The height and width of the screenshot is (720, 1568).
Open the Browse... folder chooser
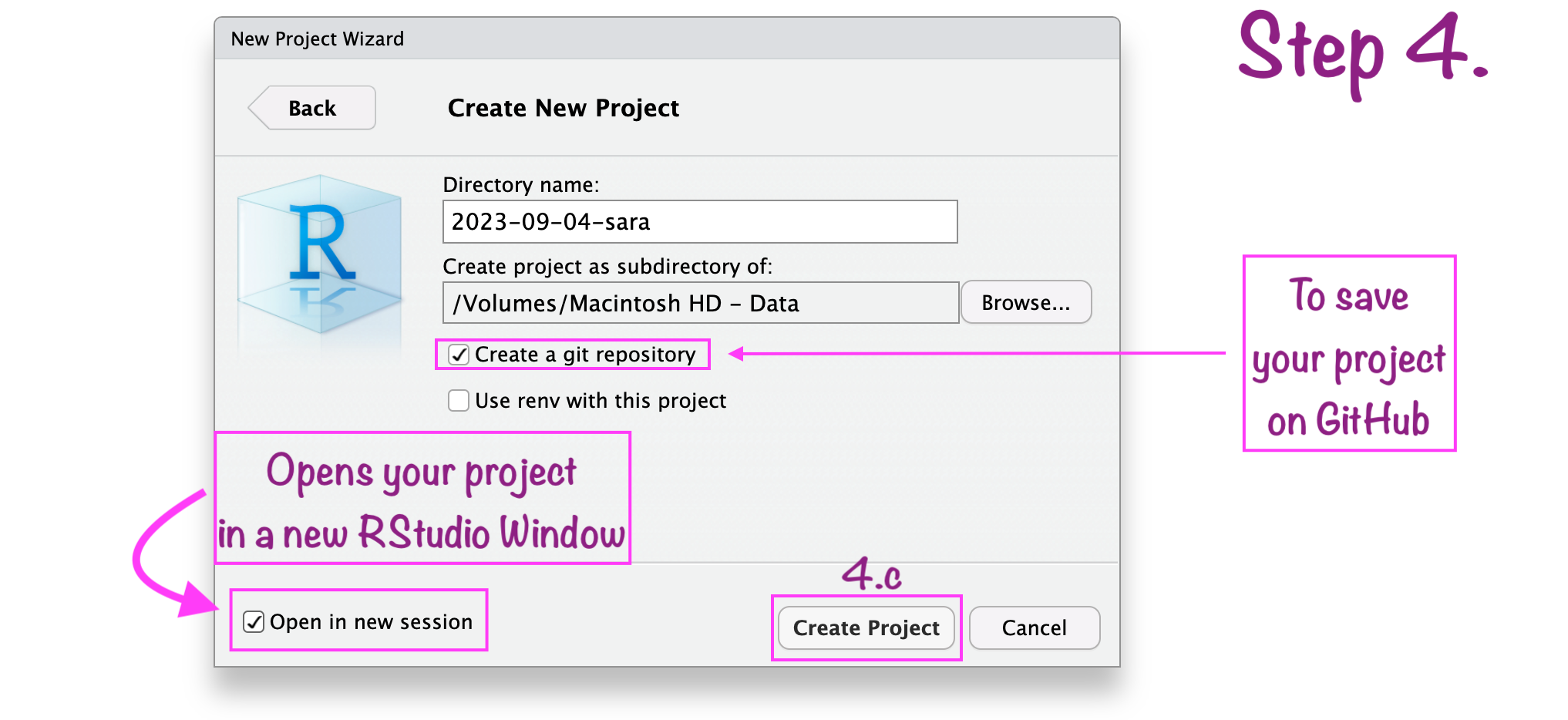coord(1025,303)
